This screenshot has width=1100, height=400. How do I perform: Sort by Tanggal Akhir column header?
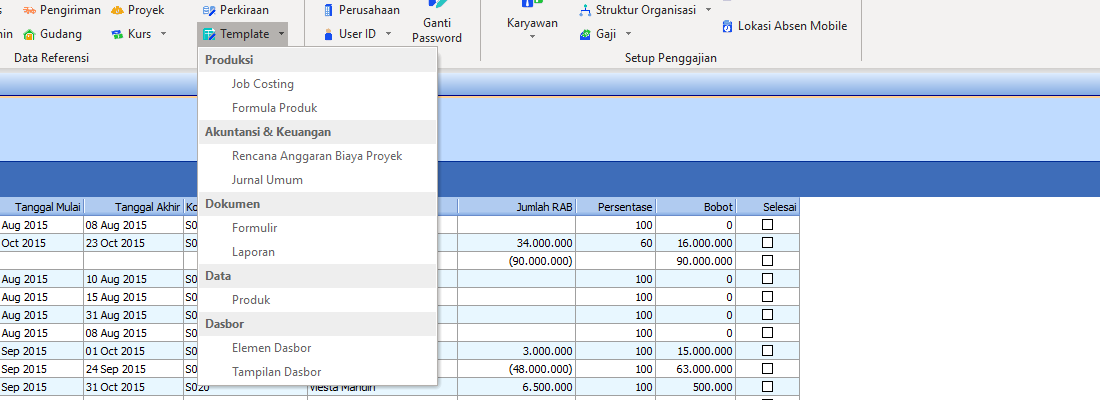[133, 207]
